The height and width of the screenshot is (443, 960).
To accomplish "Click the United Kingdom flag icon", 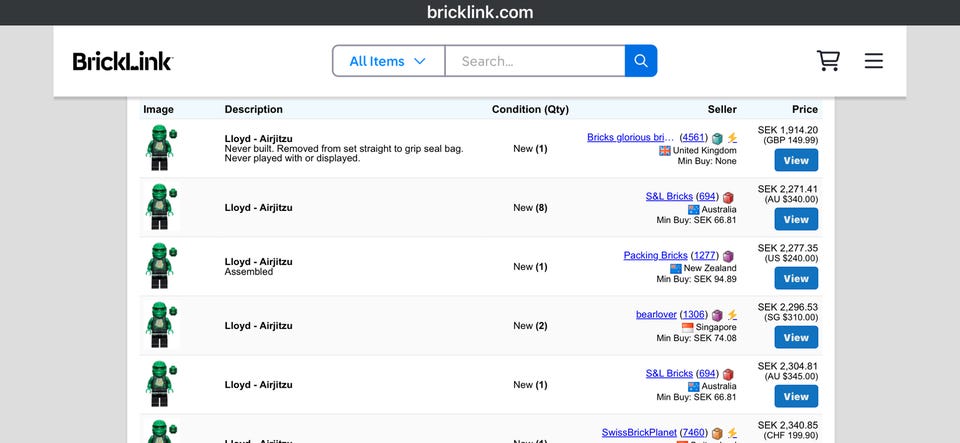I will click(665, 151).
